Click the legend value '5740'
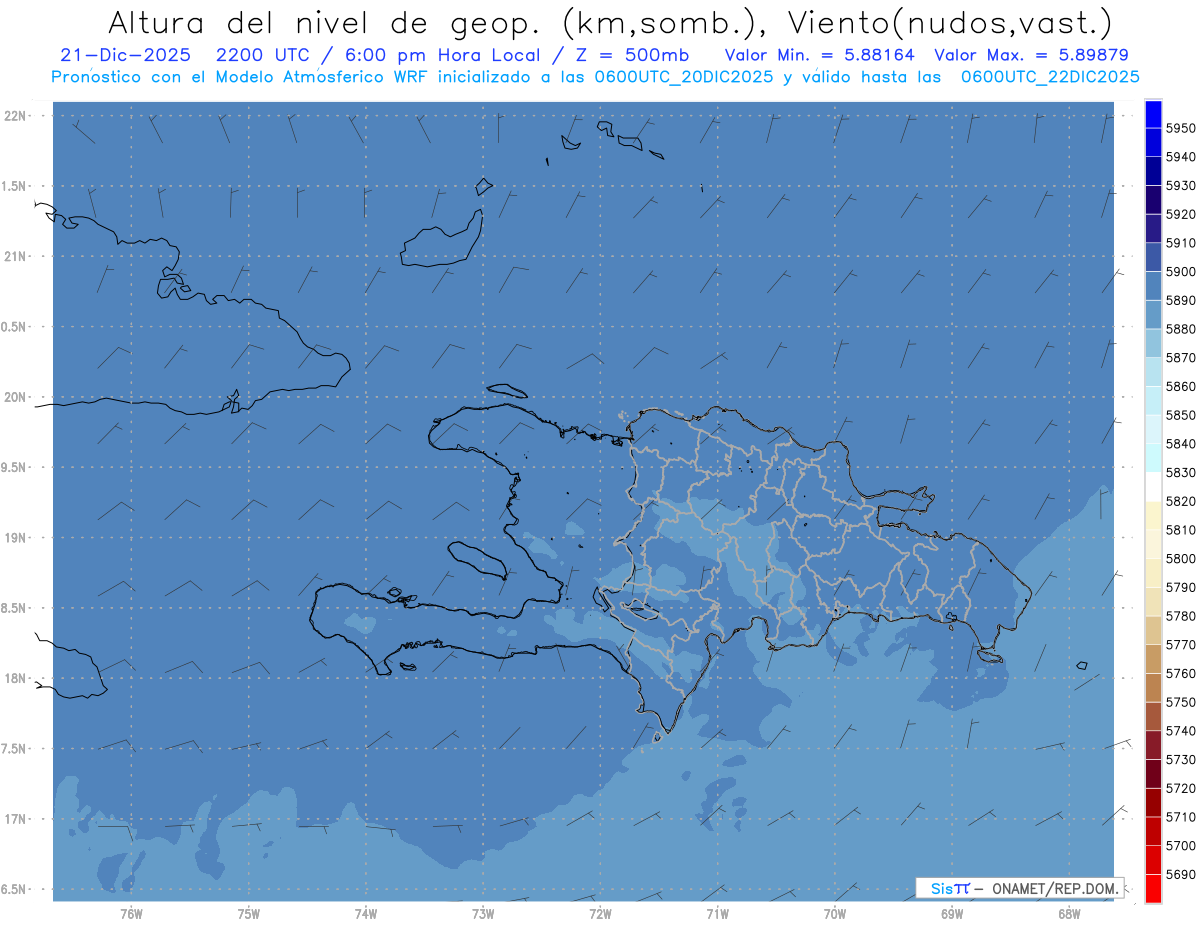 pos(1181,731)
